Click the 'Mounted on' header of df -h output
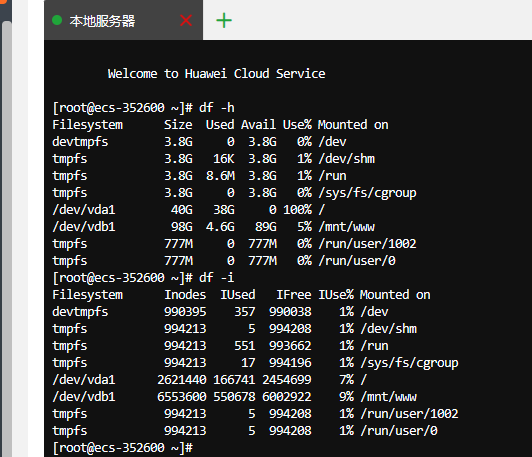 click(x=353, y=125)
